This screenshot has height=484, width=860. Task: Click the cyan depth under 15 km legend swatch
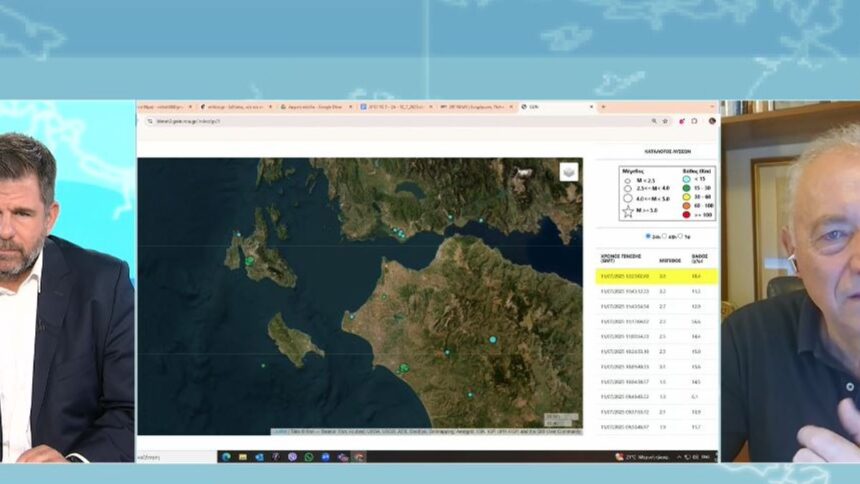click(686, 179)
